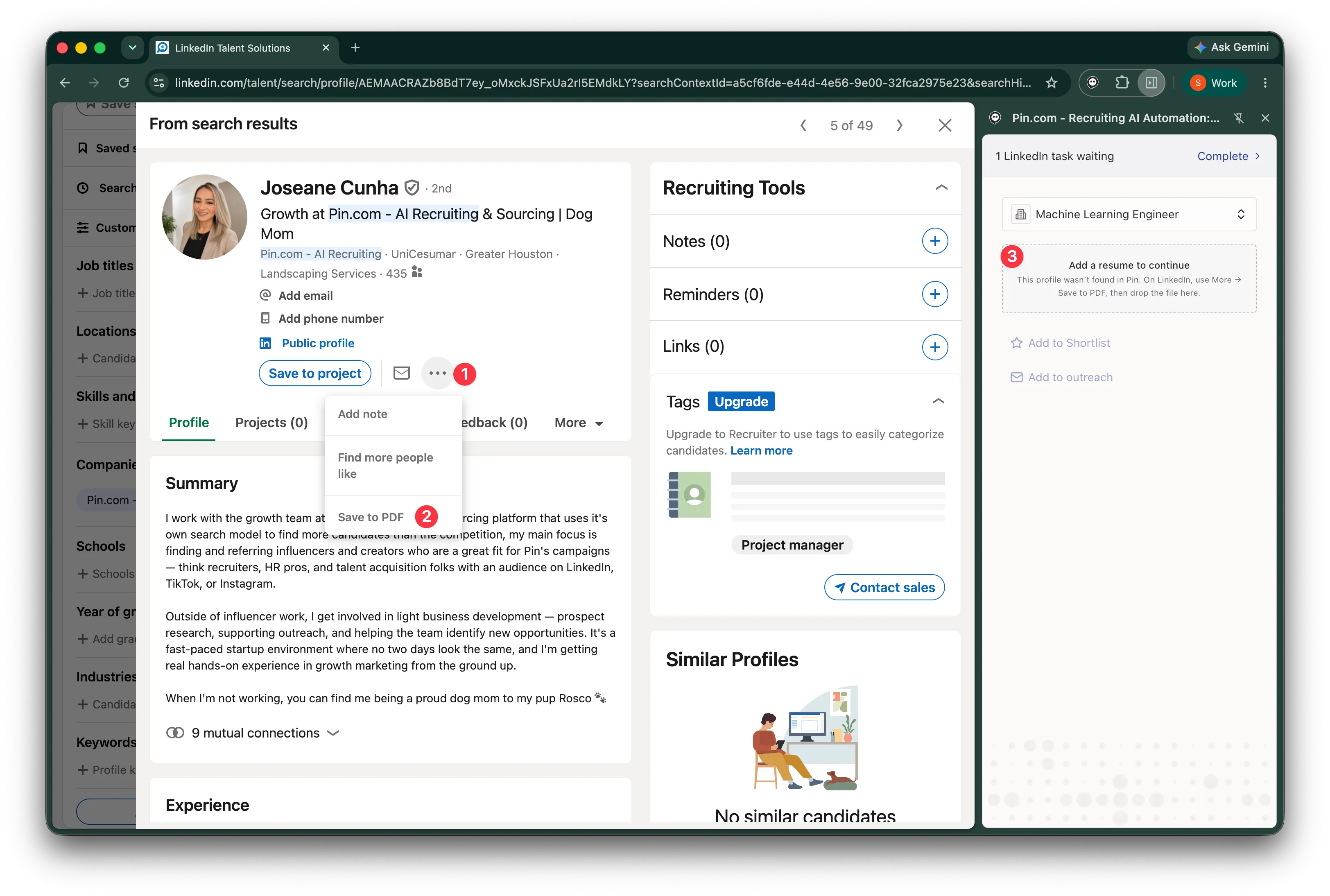Open the More dropdown in profile tabs

coord(578,422)
